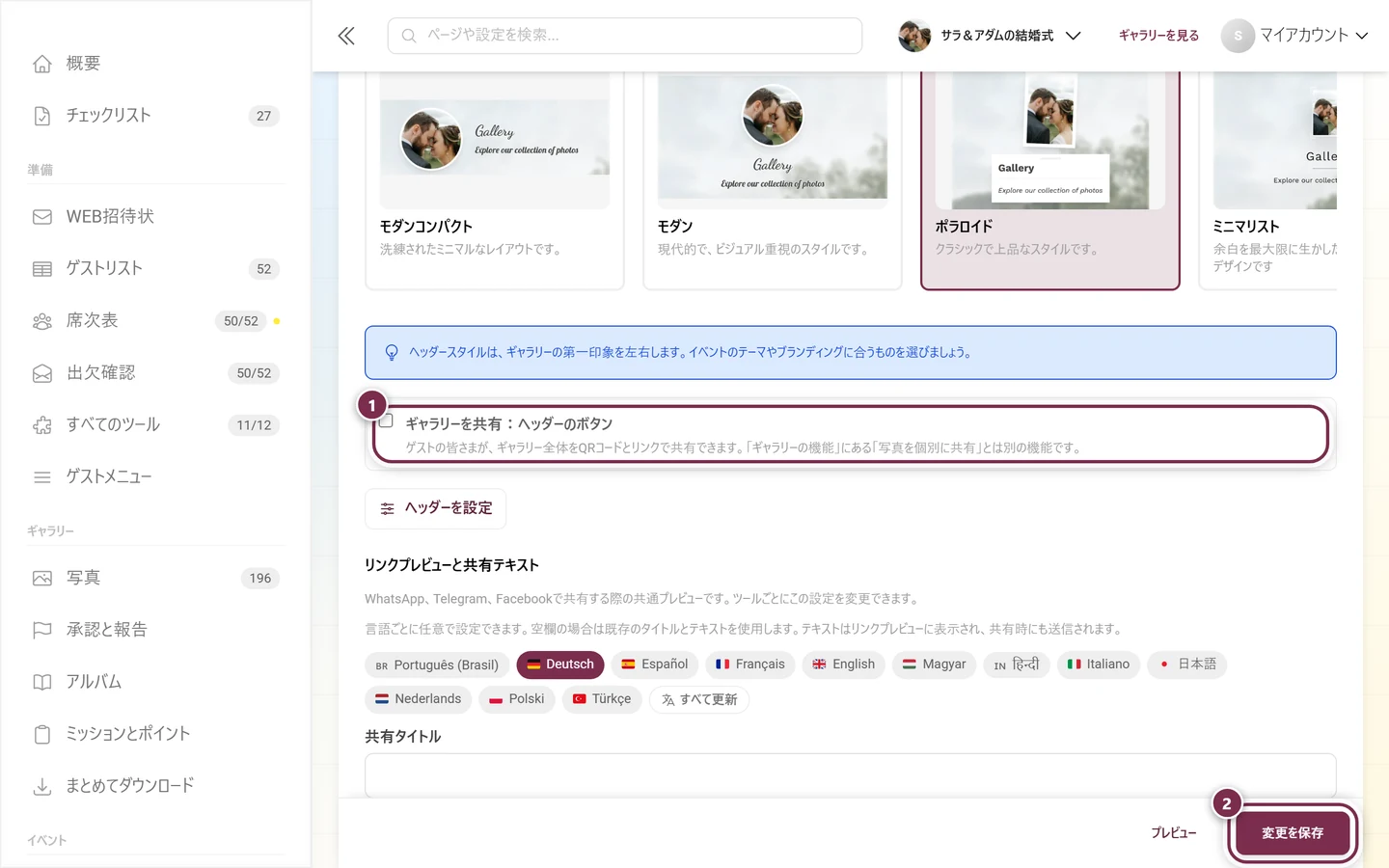Open 写真 image icon in sidebar
Screen dimensions: 1389x868
42,579
